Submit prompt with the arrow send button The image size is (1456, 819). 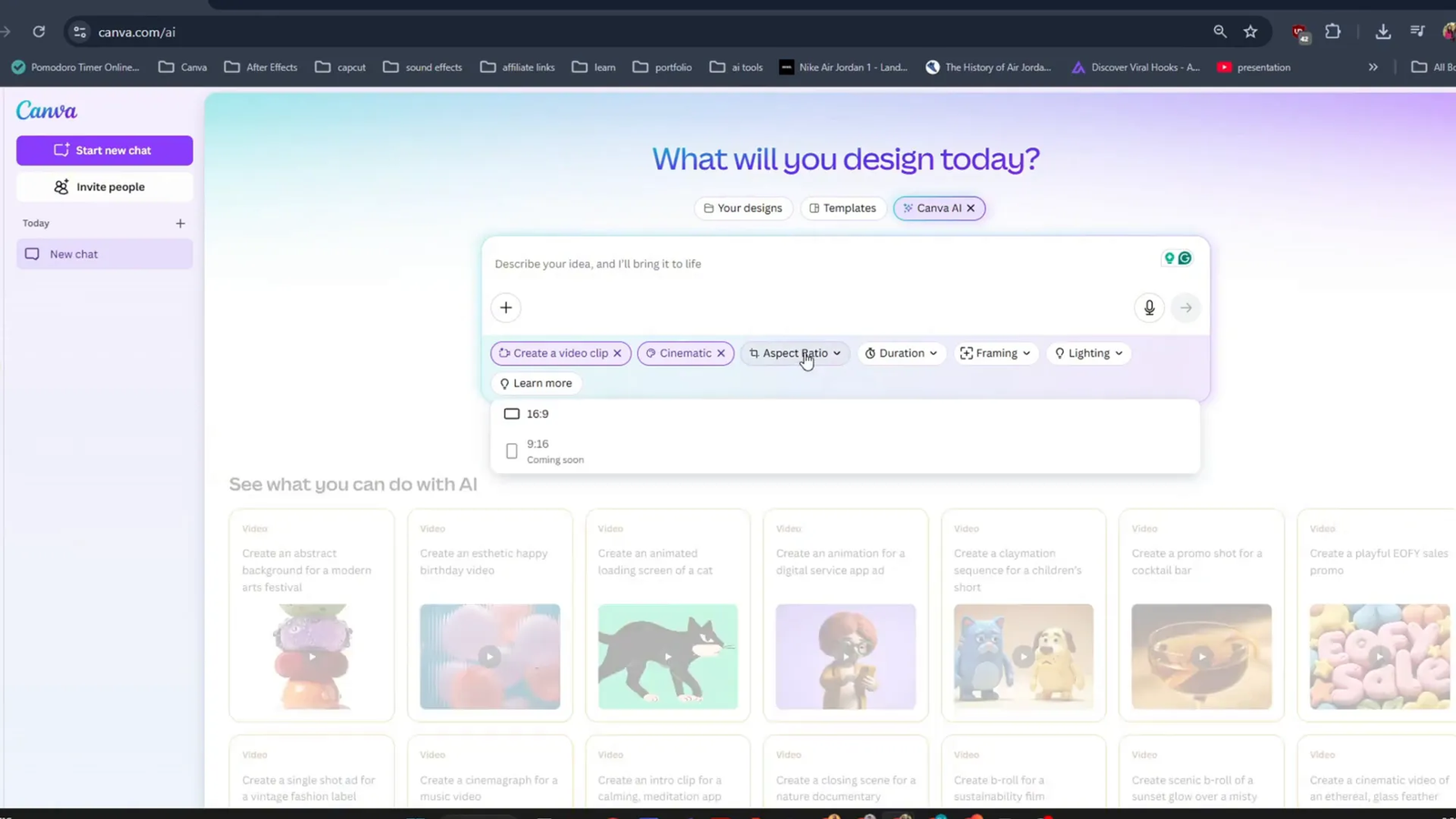[x=1186, y=308]
